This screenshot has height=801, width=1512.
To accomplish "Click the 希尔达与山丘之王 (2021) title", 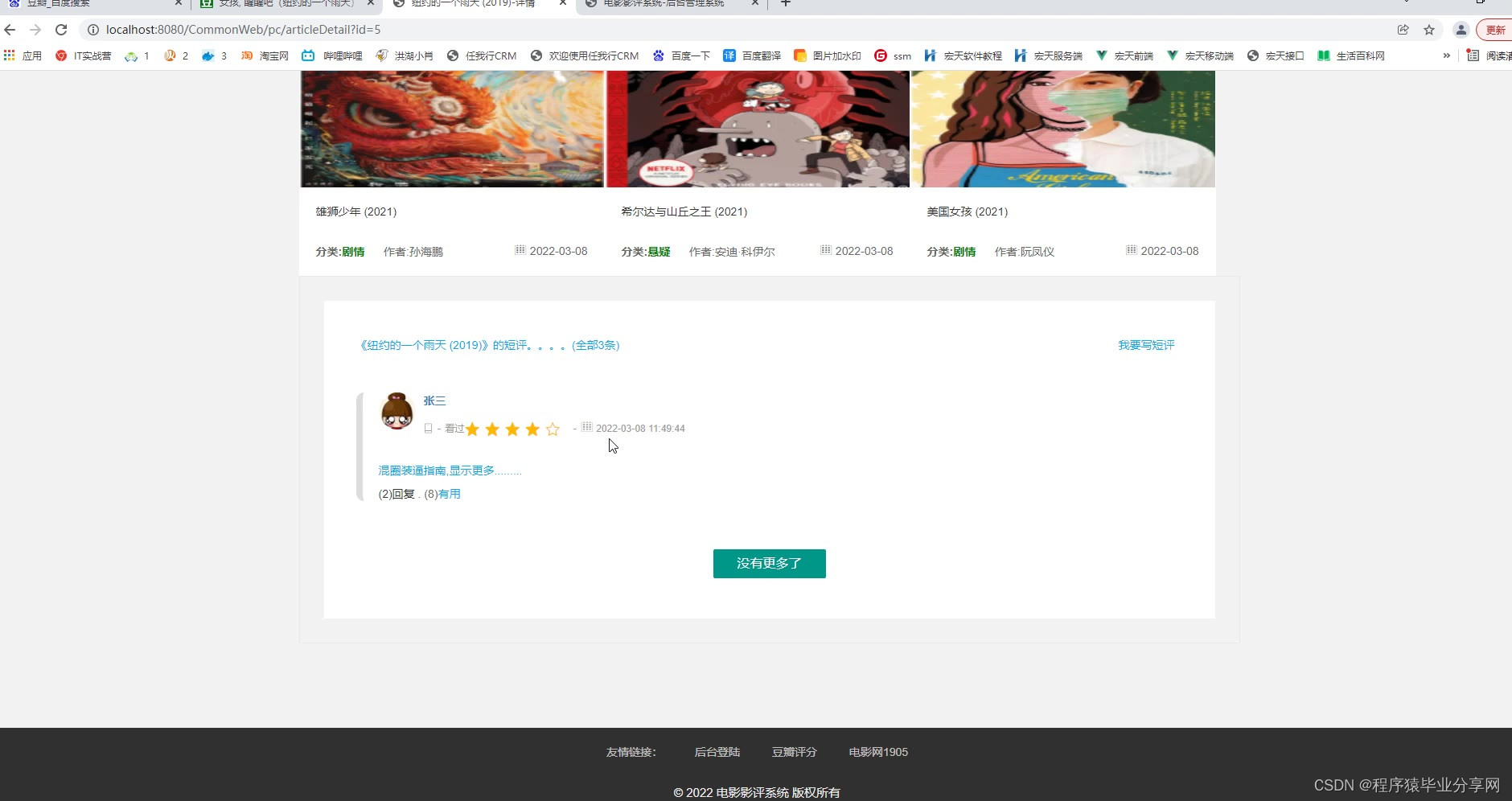I will coord(684,212).
